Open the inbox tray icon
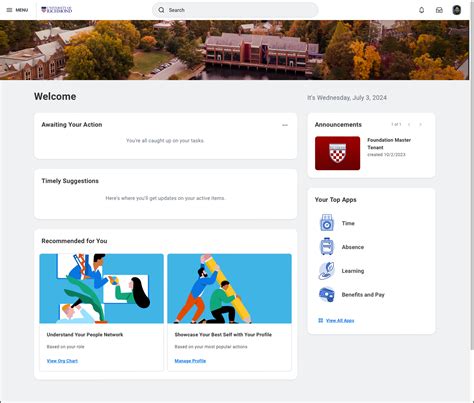 [439, 10]
